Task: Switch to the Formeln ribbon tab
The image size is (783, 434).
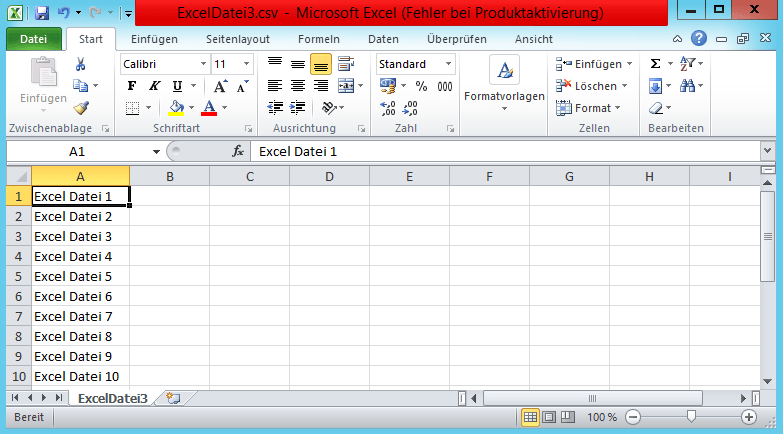Action: 319,39
